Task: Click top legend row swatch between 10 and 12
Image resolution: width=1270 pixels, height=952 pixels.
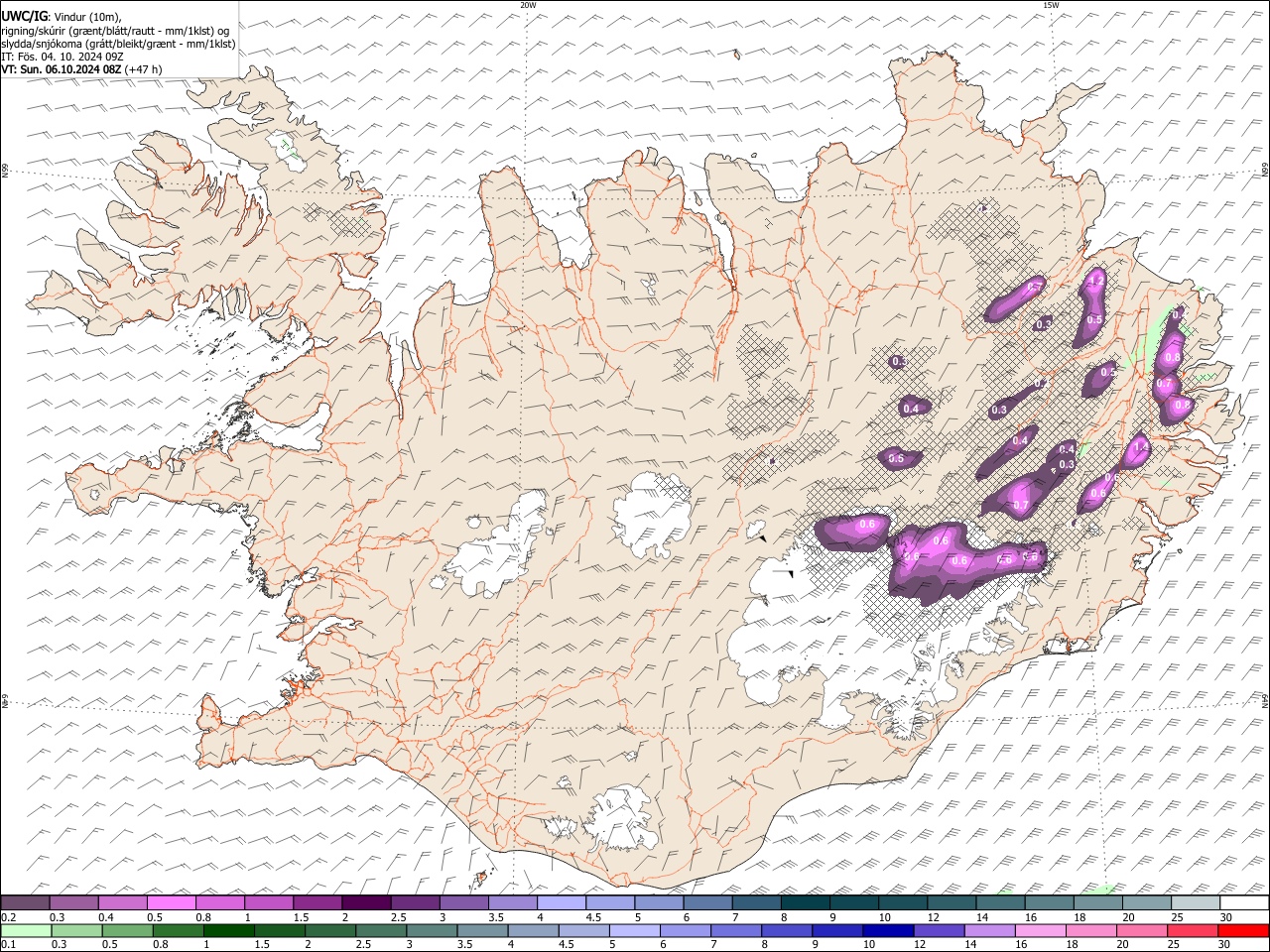Action: 902,902
